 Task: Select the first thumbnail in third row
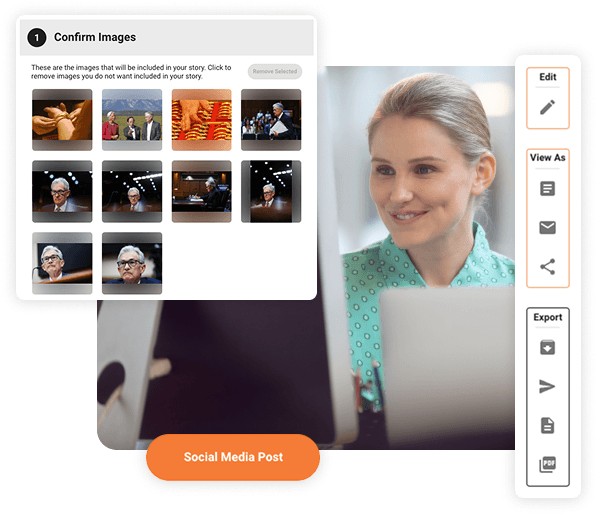[x=62, y=263]
